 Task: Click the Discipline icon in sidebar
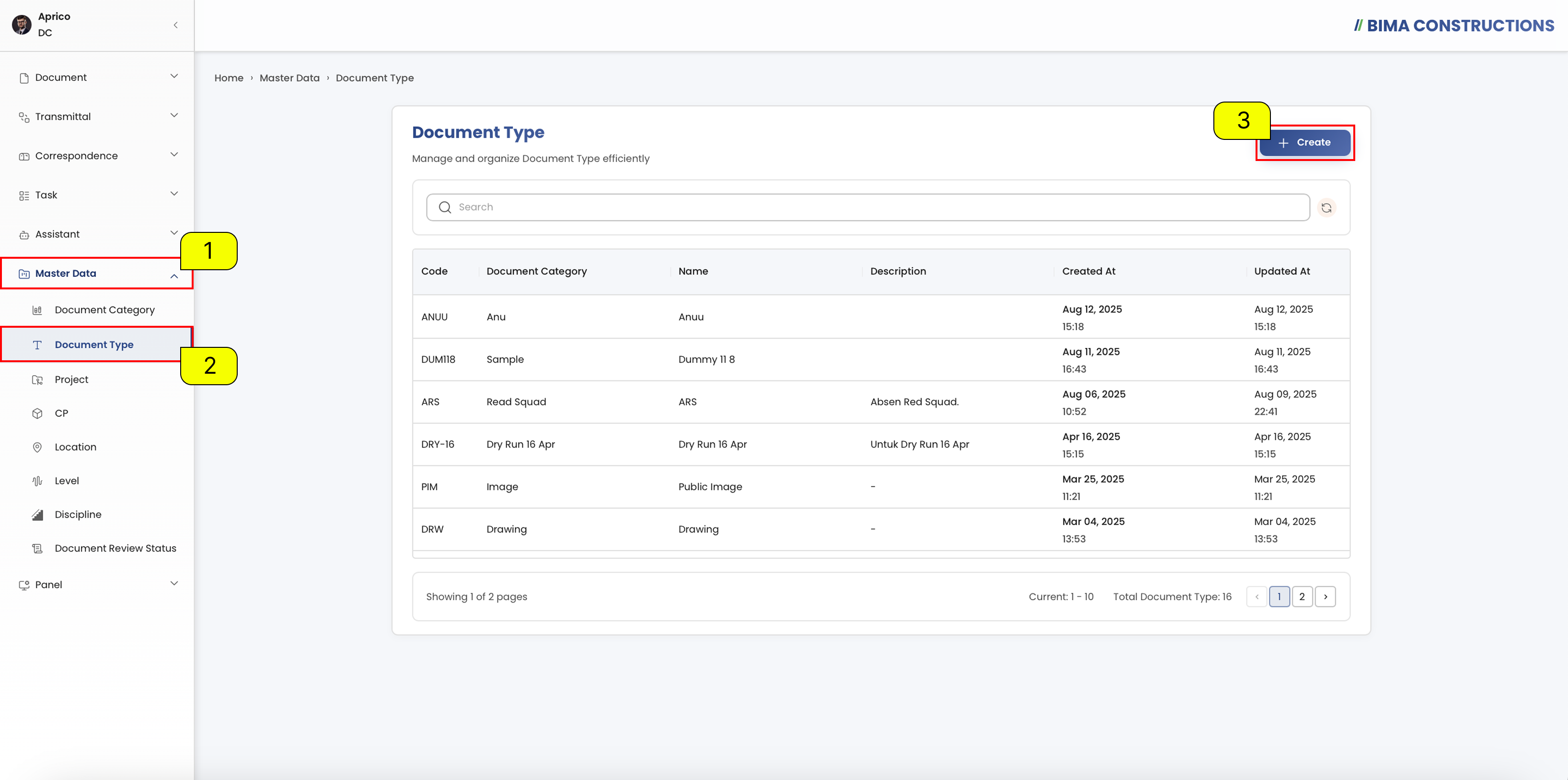click(37, 515)
